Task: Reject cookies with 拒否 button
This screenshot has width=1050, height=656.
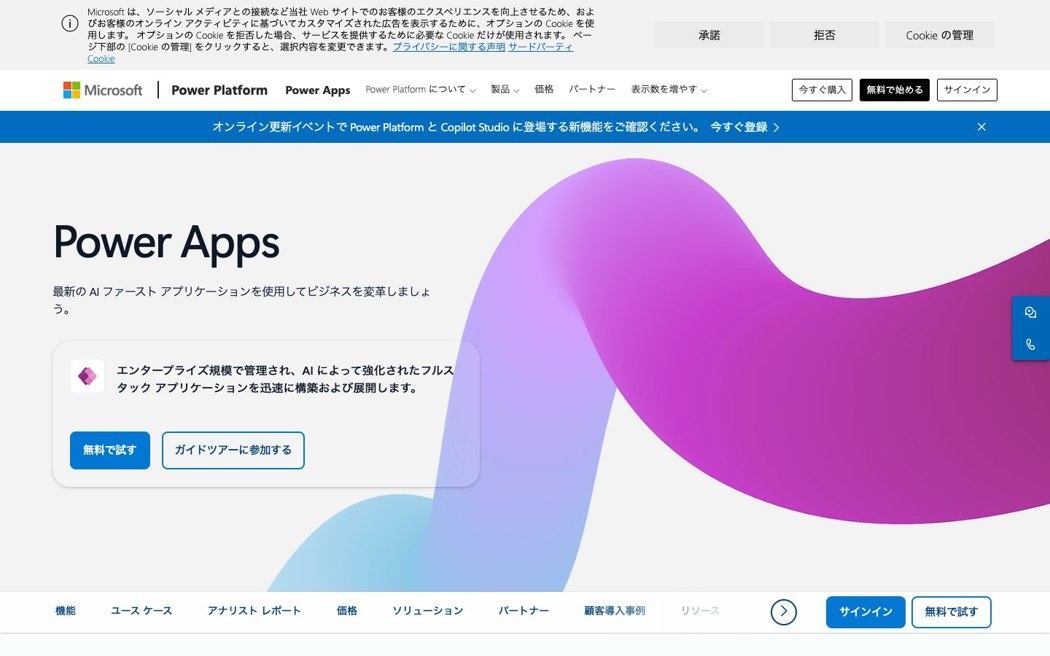Action: point(824,35)
